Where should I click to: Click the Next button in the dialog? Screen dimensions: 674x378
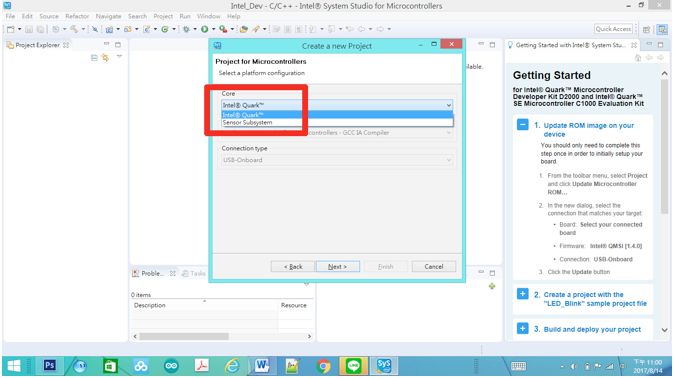point(337,267)
